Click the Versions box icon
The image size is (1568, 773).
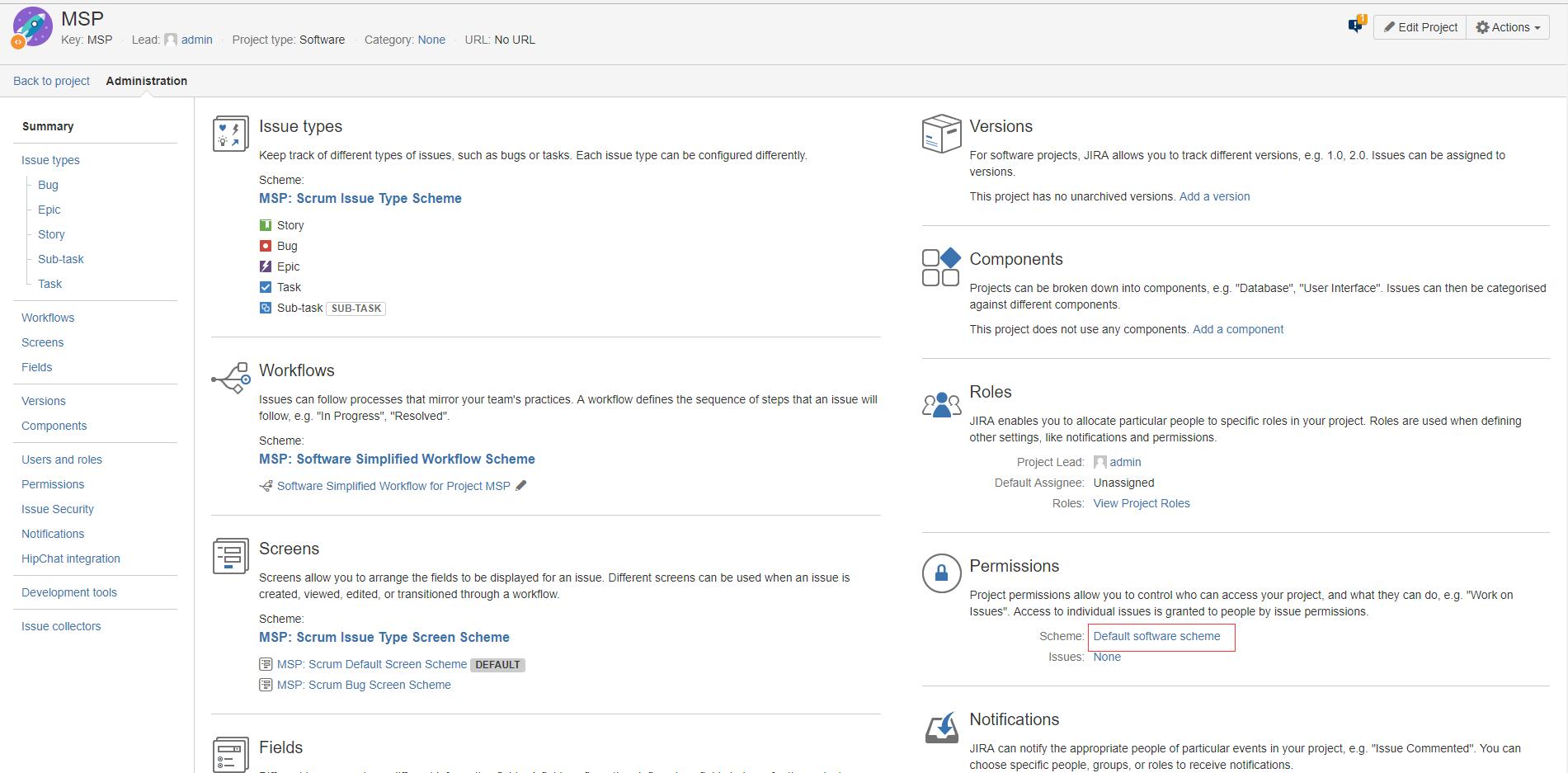[x=941, y=134]
